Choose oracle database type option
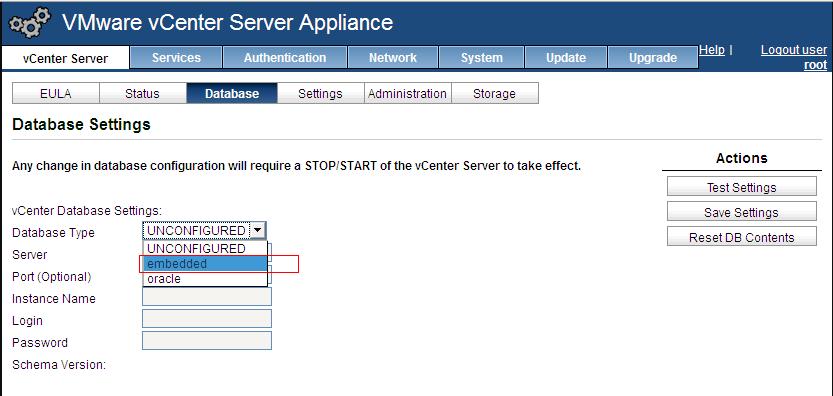This screenshot has height=396, width=833. 205,279
